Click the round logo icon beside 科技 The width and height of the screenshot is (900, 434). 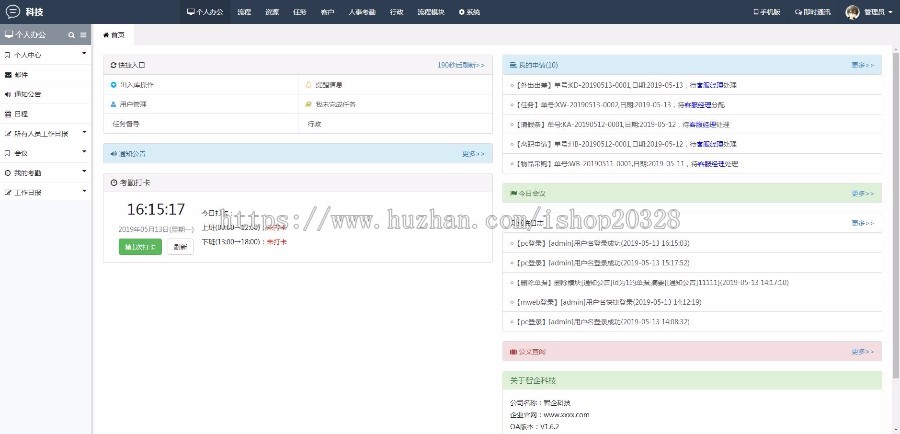tap(12, 11)
